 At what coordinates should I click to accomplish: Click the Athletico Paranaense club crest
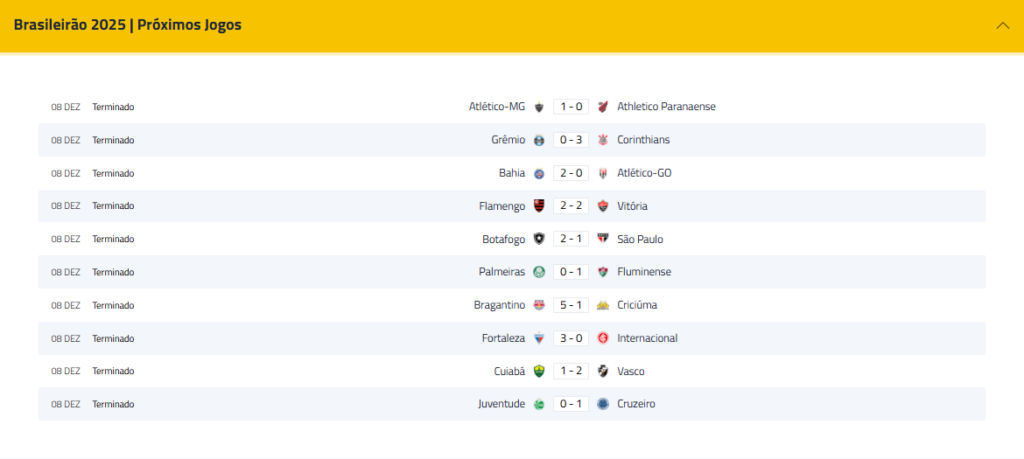(x=603, y=106)
